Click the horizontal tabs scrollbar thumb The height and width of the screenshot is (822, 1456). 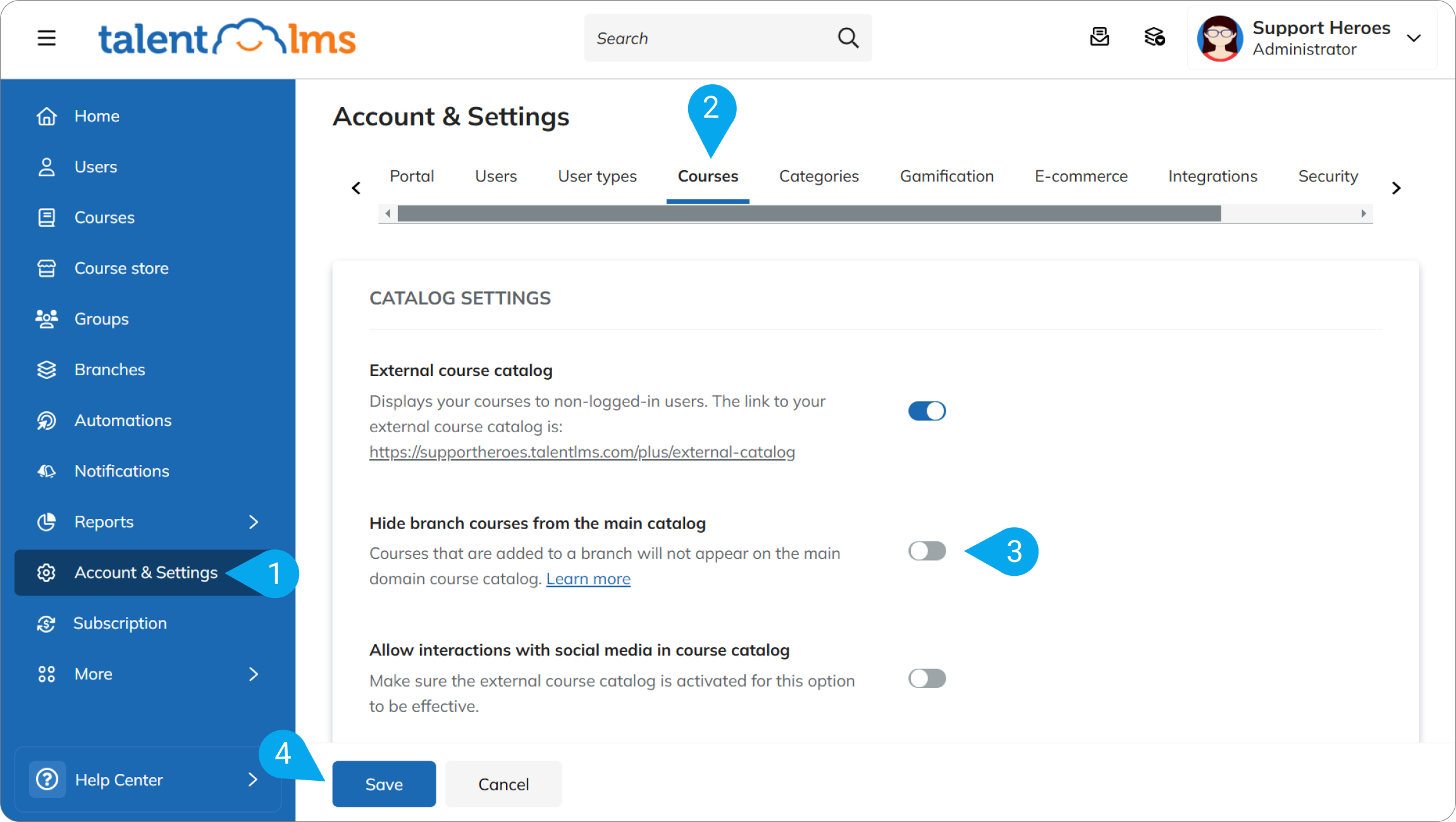tap(808, 214)
